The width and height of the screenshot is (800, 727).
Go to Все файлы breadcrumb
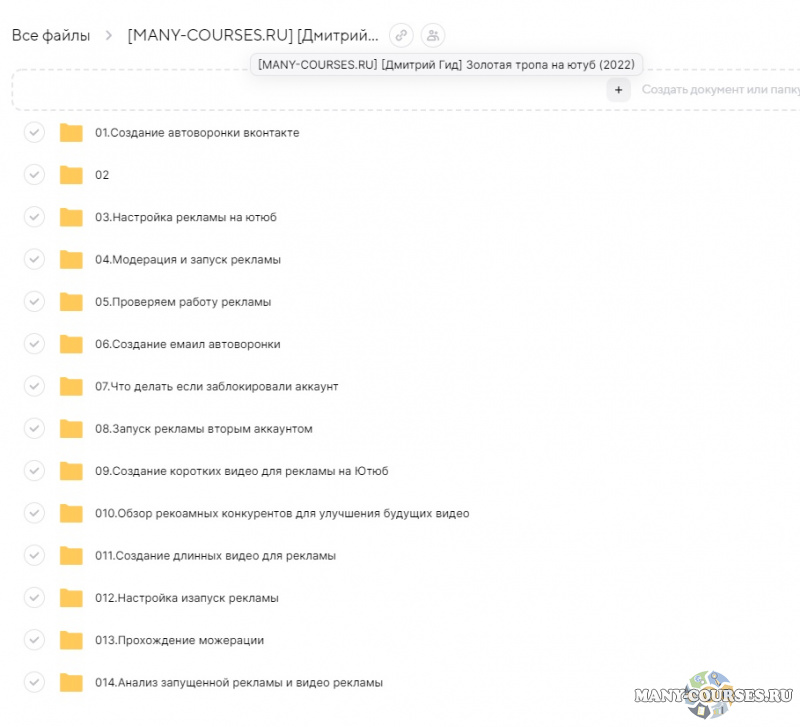coord(50,36)
